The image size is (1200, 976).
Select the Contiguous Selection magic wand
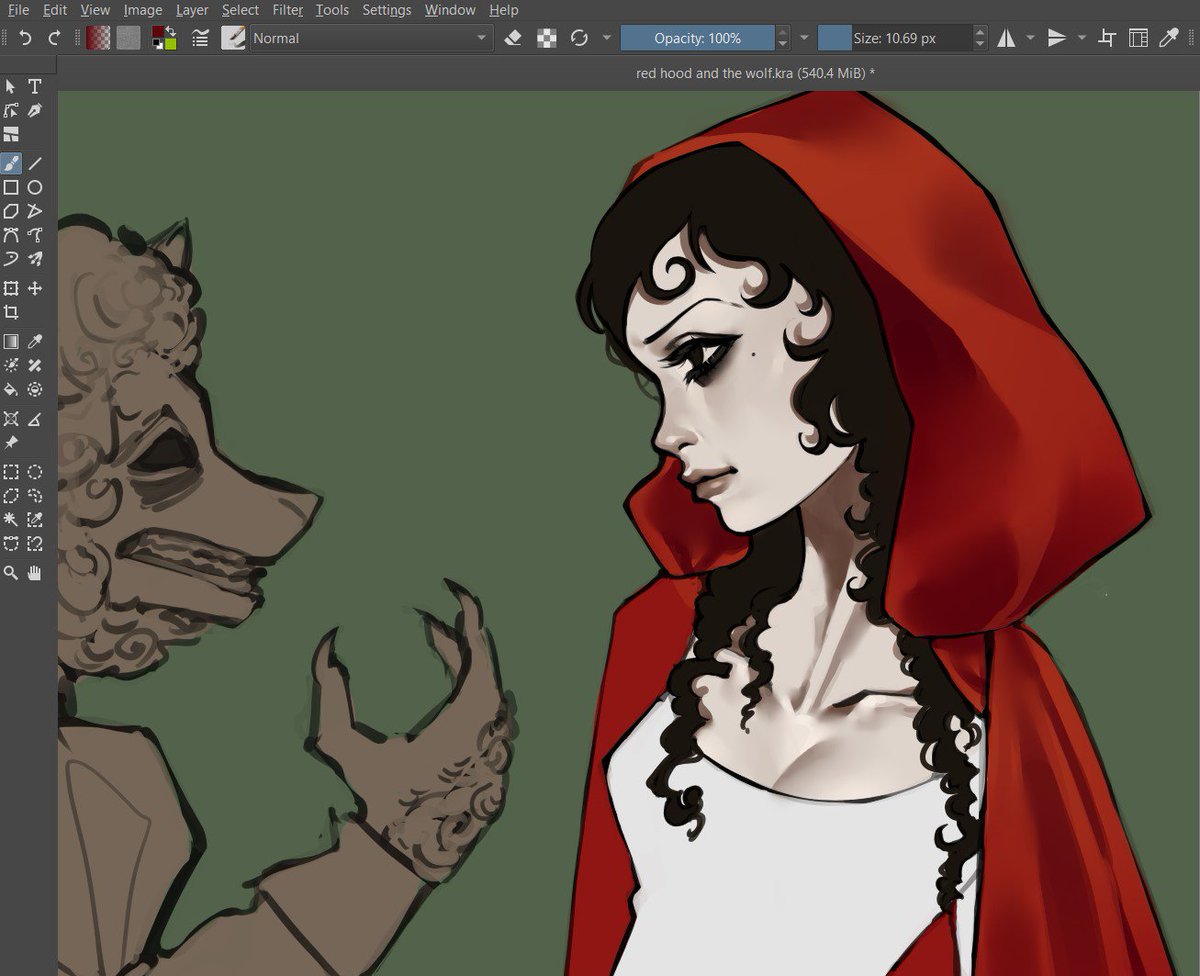11,520
